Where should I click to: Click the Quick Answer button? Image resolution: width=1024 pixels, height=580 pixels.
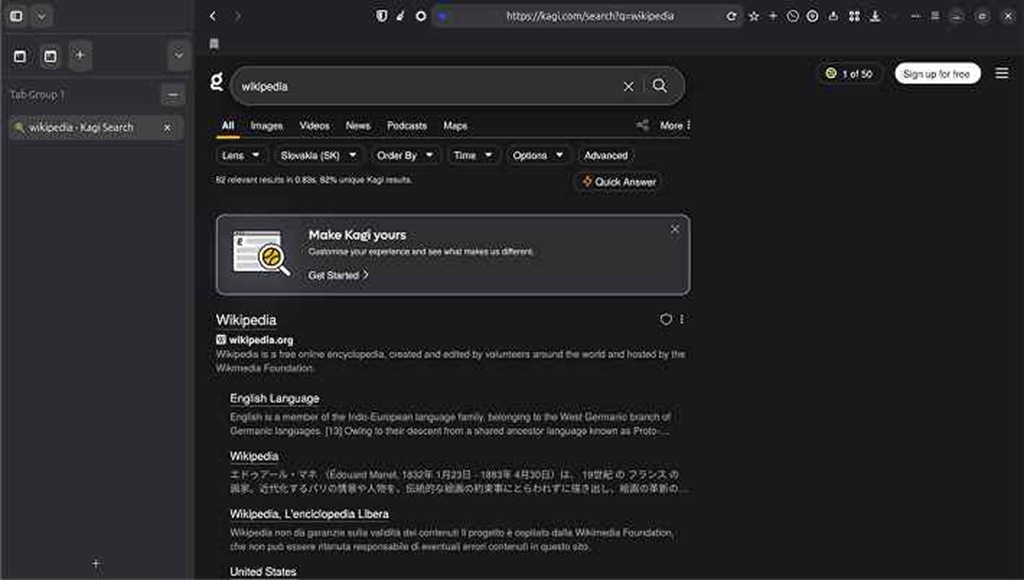618,182
